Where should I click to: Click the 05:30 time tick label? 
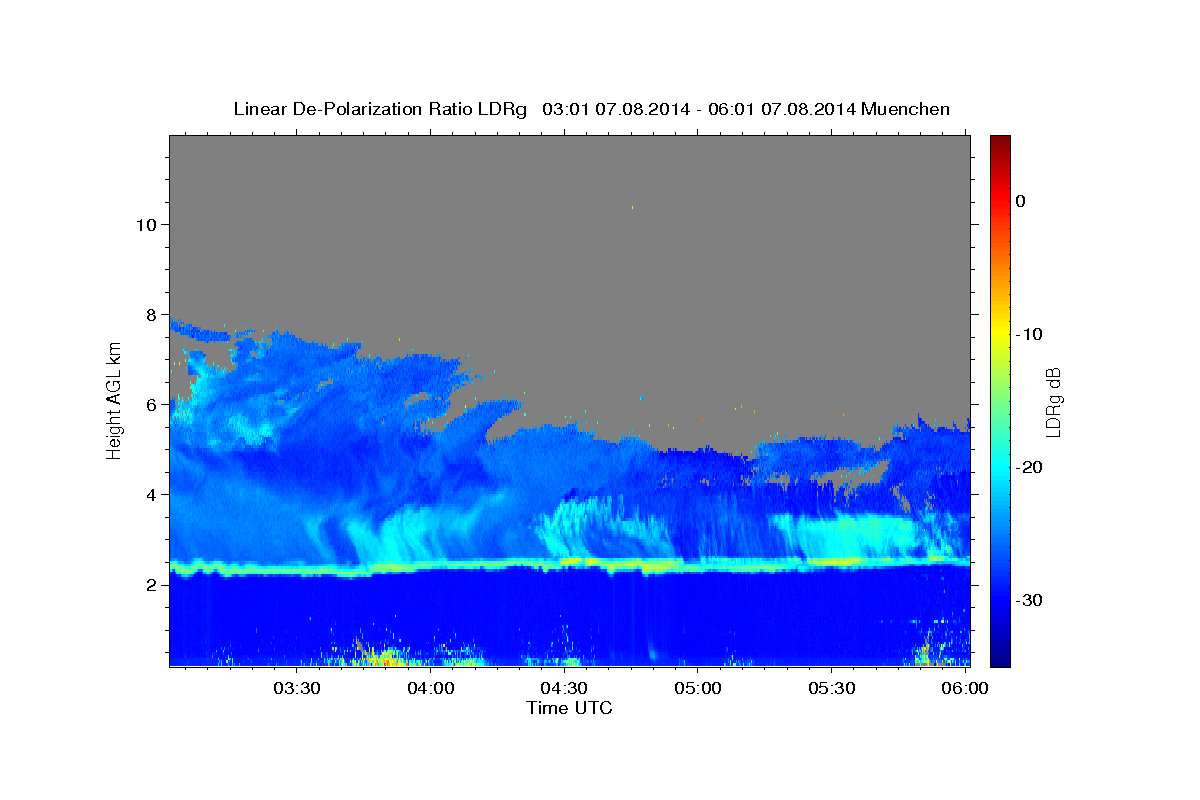(831, 688)
